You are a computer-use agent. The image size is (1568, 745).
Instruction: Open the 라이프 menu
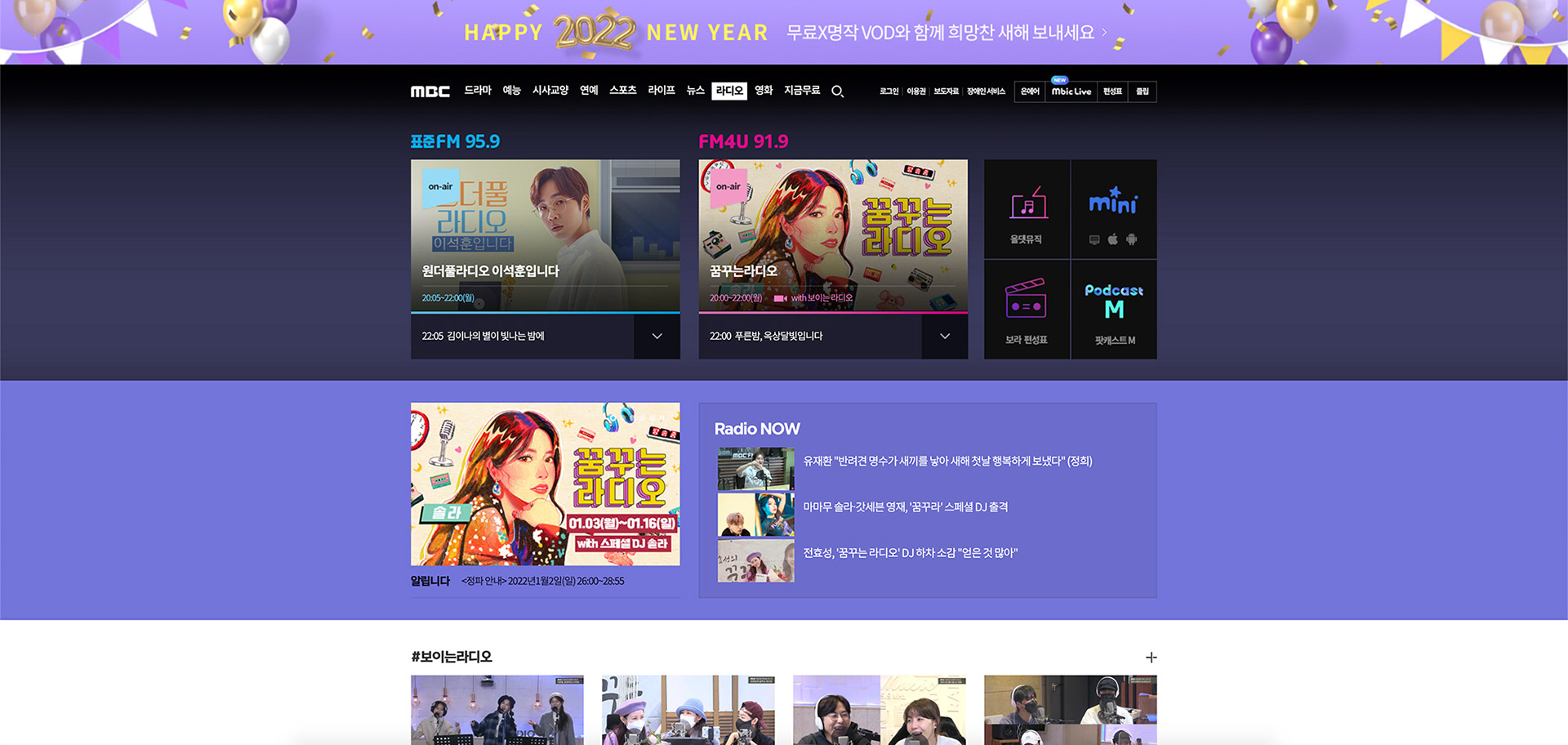pos(661,91)
